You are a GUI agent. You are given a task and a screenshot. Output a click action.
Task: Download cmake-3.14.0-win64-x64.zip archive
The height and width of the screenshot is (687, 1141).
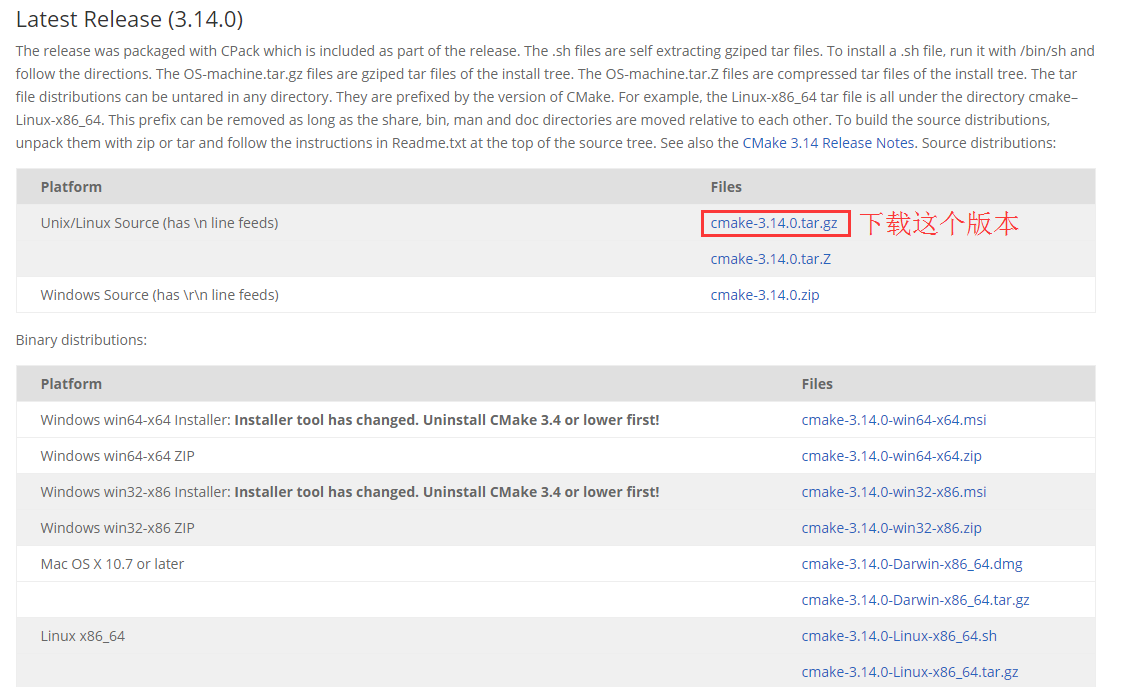pyautogui.click(x=891, y=456)
